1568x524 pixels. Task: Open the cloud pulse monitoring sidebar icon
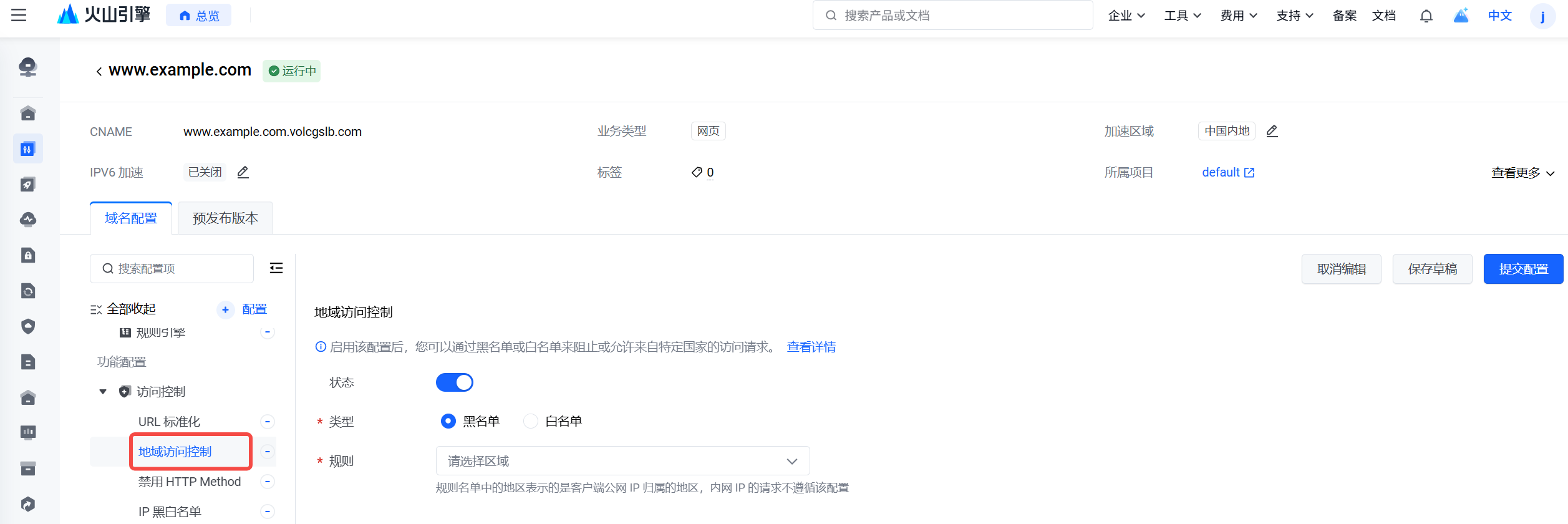click(28, 220)
